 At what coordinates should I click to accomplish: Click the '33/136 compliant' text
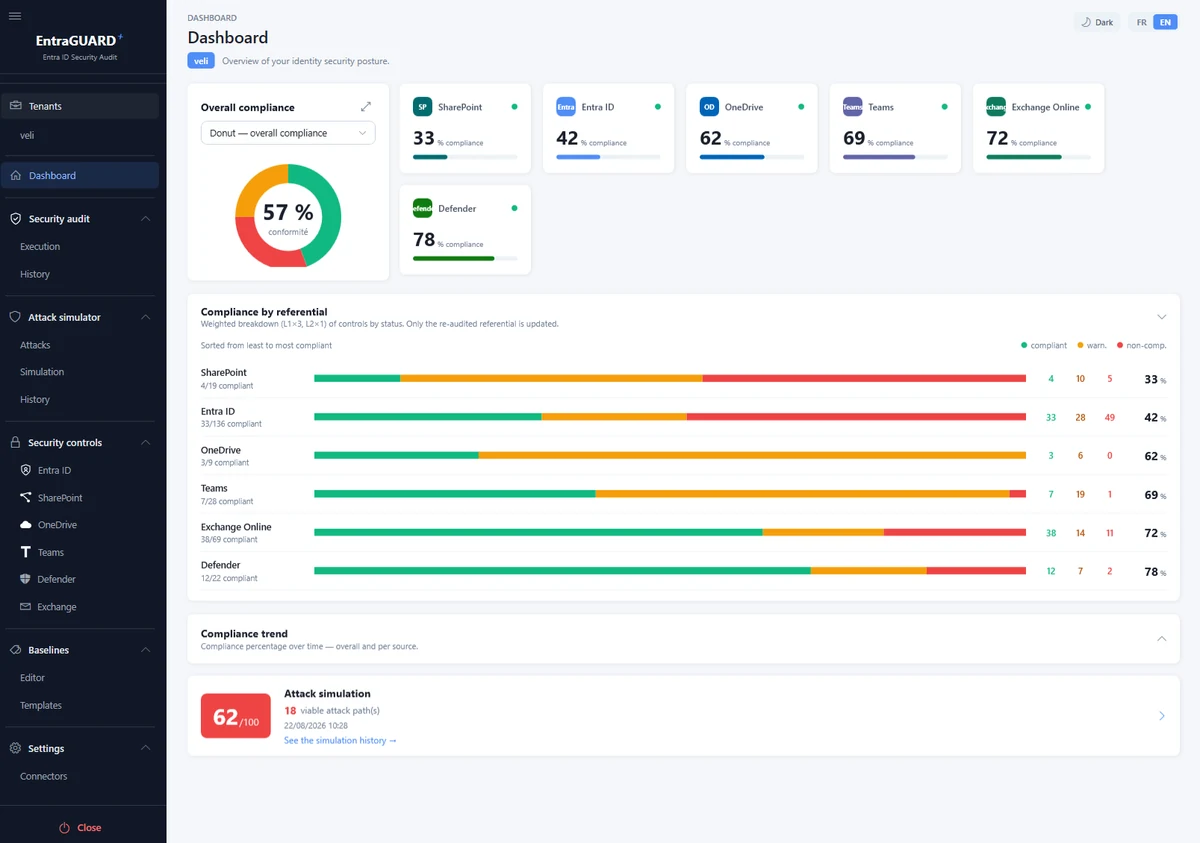coord(231,424)
